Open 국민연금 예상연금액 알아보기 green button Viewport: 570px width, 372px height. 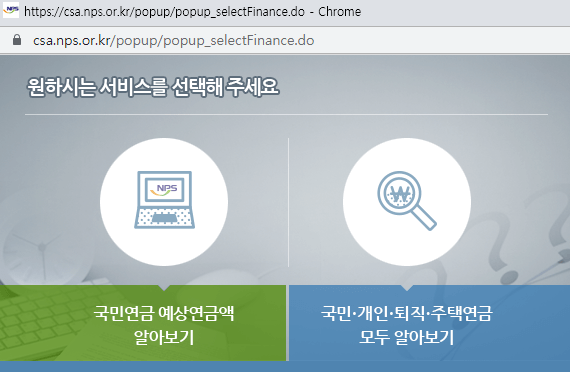[x=143, y=323]
